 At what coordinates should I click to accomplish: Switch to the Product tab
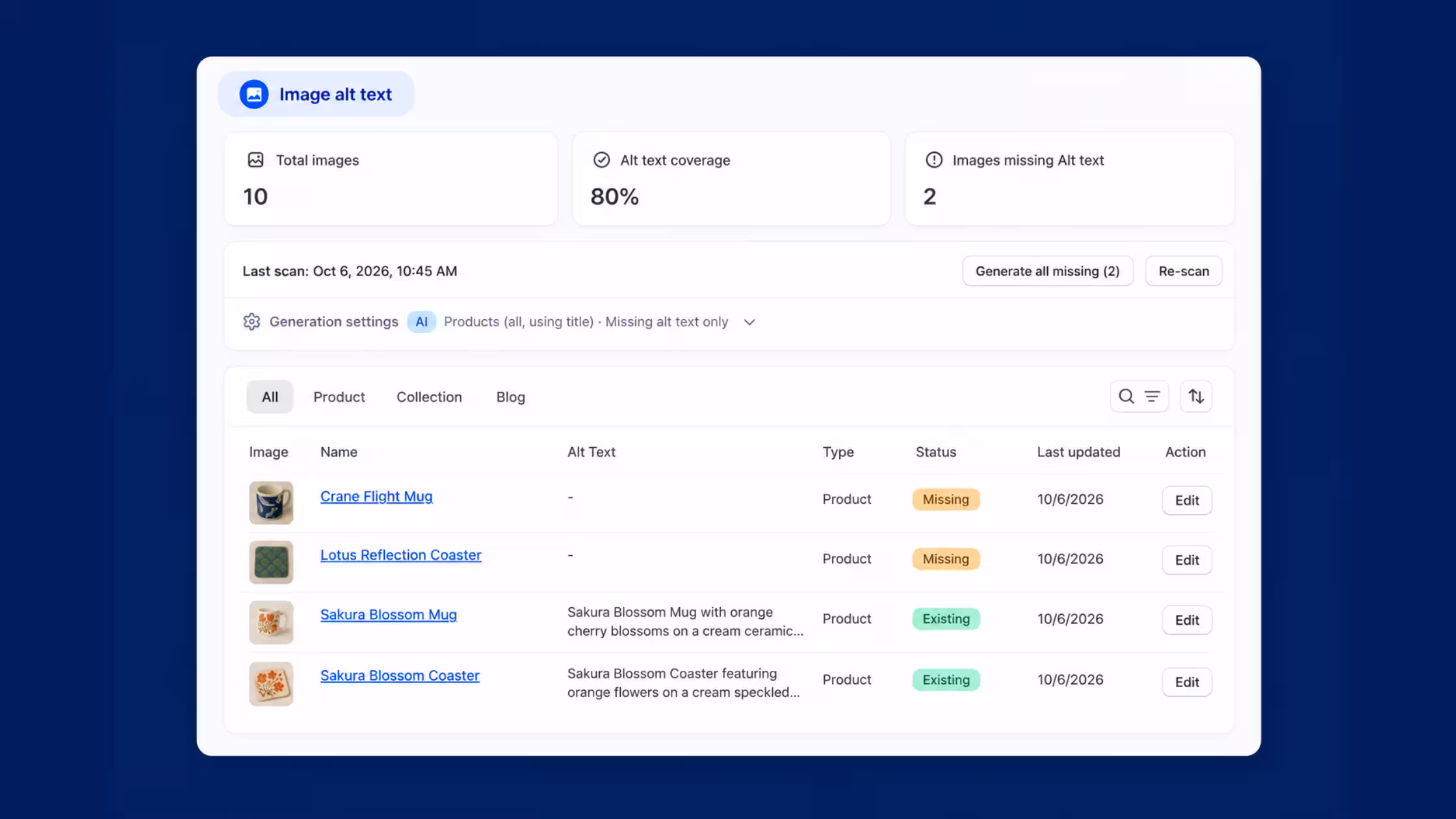tap(339, 396)
